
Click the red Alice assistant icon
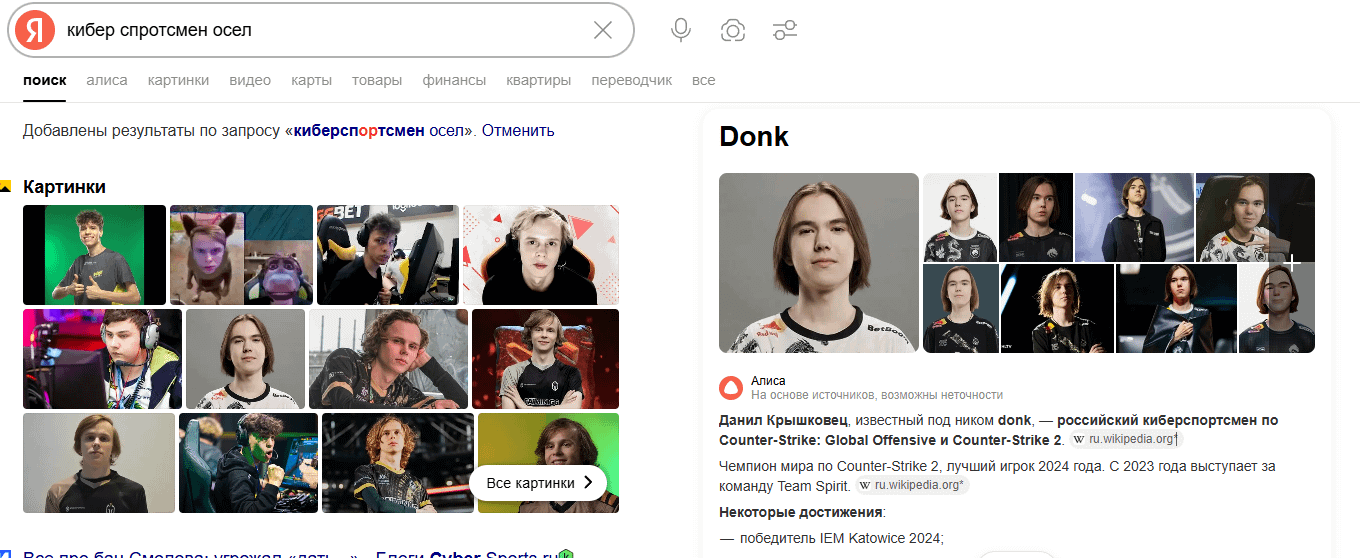[x=731, y=388]
